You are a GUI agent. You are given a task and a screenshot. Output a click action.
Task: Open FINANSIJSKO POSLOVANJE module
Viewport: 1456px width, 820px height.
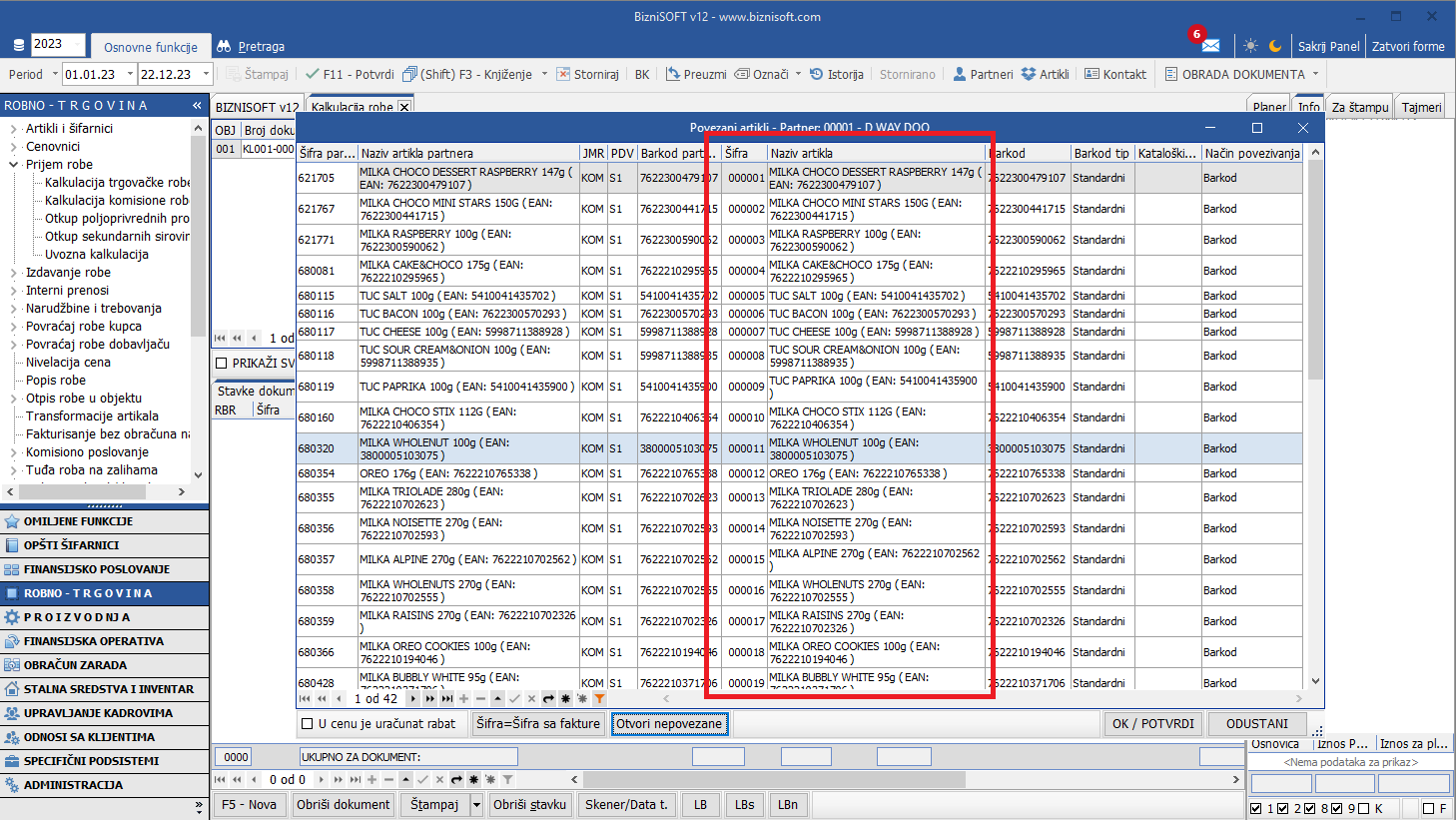pos(105,569)
